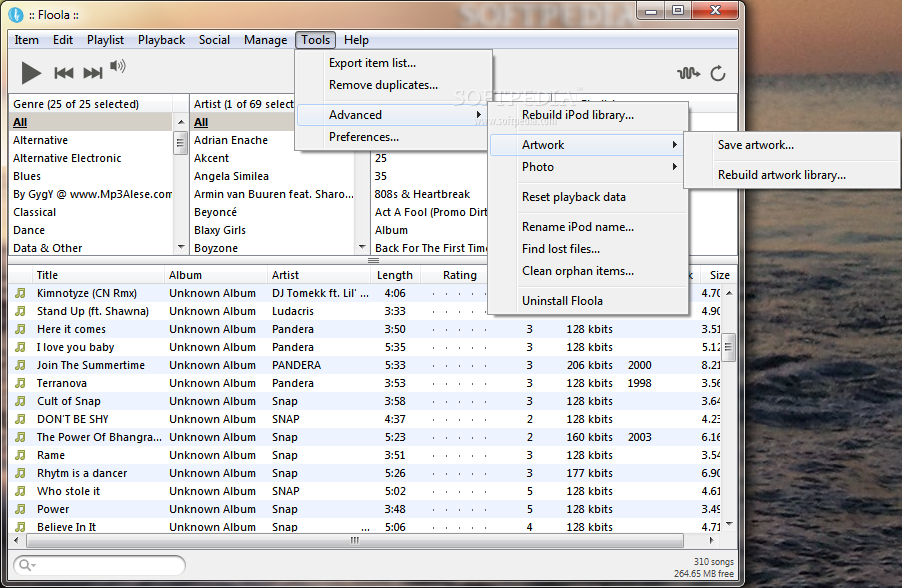
Task: Open Preferences from Tools menu
Action: (x=393, y=137)
